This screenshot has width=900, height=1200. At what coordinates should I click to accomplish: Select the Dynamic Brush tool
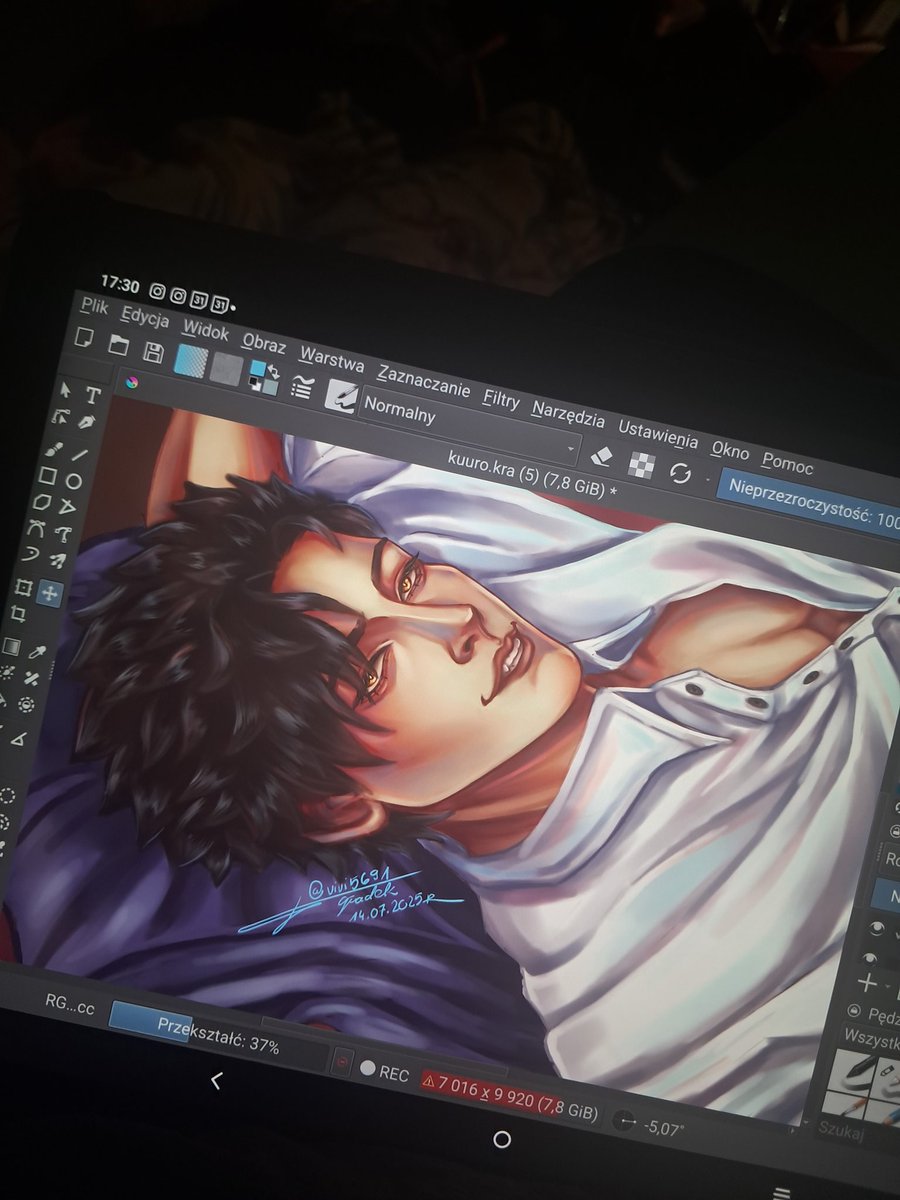click(32, 554)
